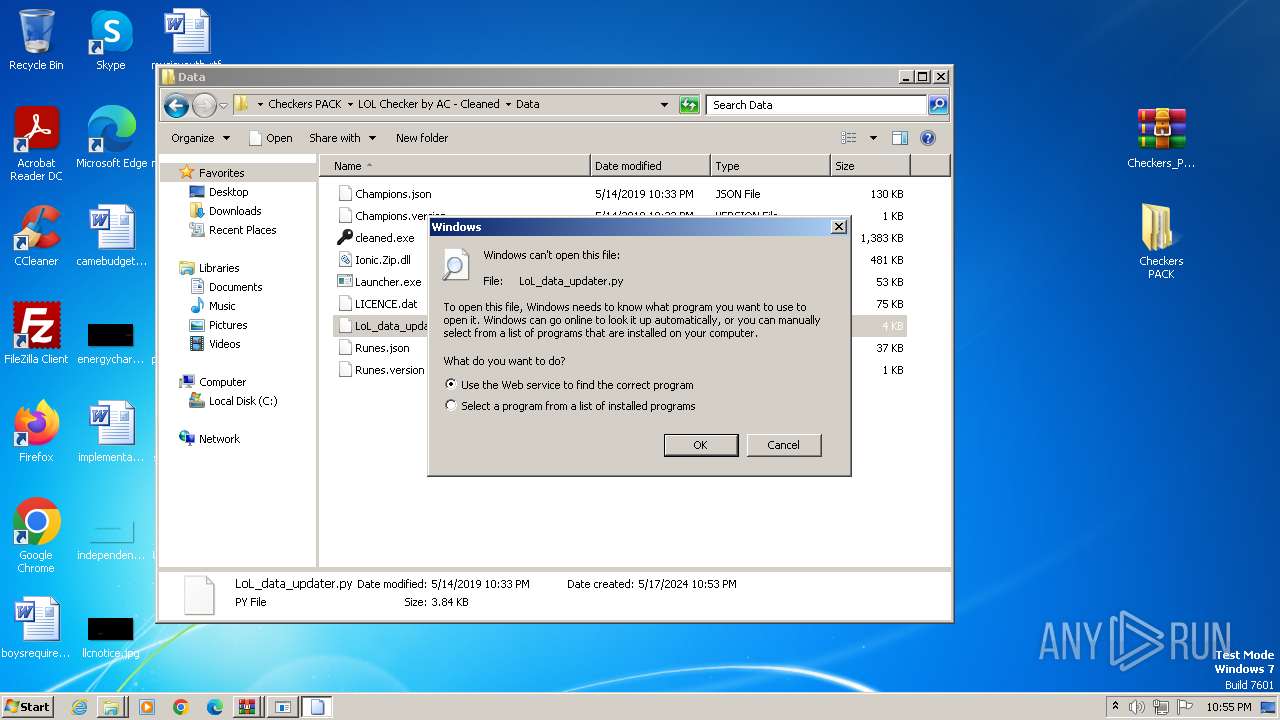Click inside the Search Data field
The width and height of the screenshot is (1280, 720).
(x=817, y=104)
